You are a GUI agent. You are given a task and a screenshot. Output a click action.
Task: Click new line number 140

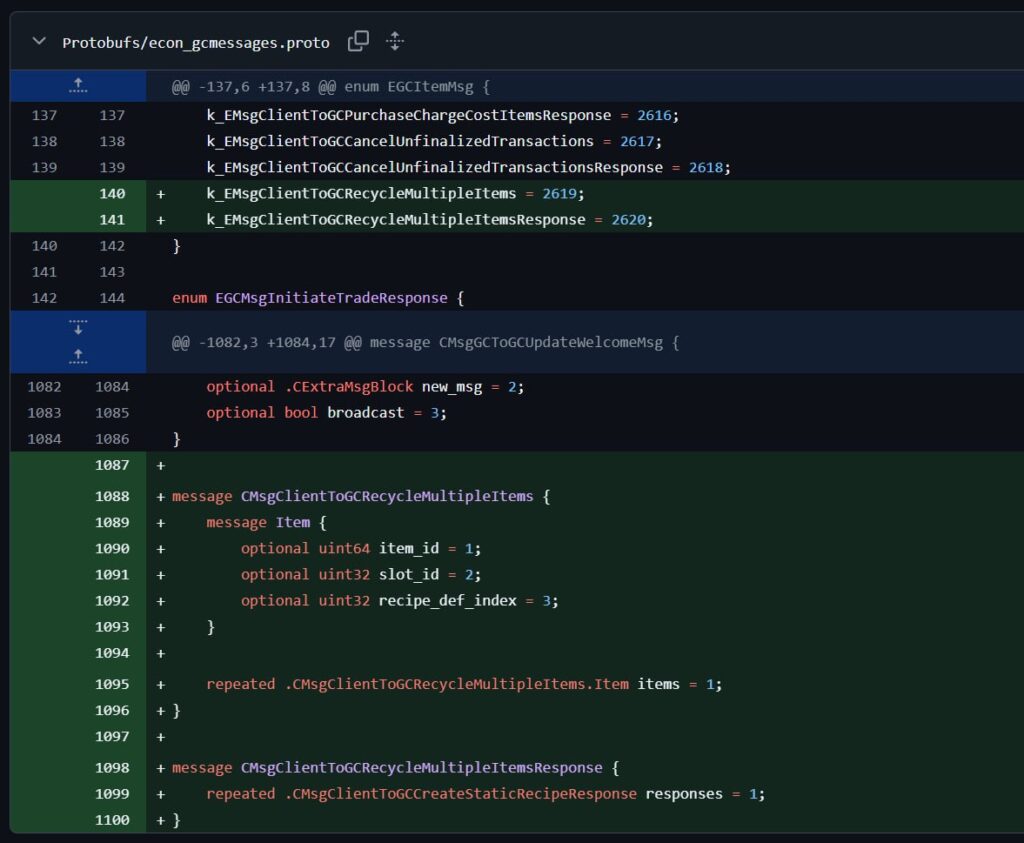click(x=112, y=194)
